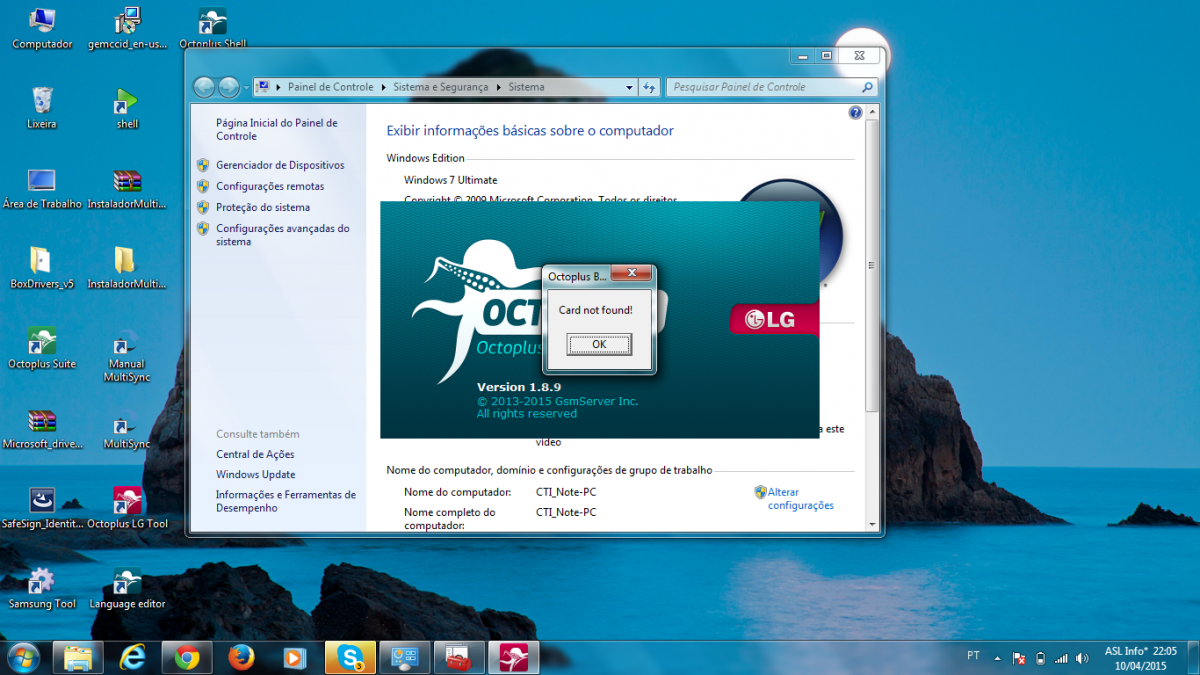Click Sistema e Segurança breadcrumb
The height and width of the screenshot is (675, 1200).
tap(441, 87)
